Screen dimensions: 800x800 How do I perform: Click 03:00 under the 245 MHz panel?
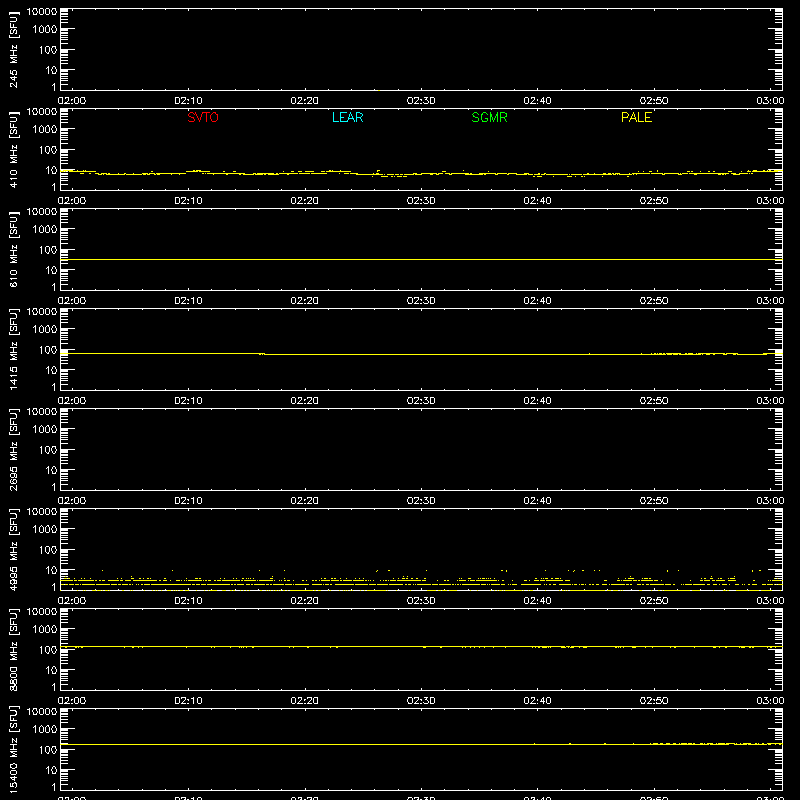point(770,101)
